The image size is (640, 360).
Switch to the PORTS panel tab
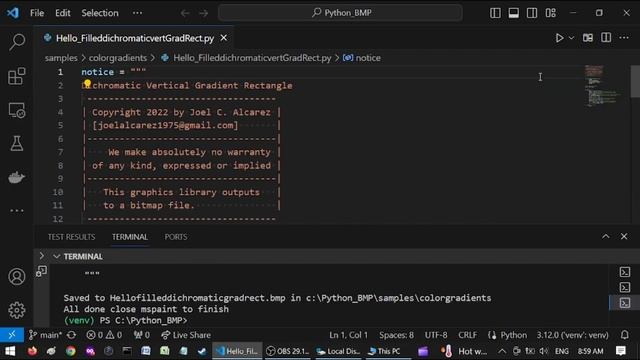(x=176, y=237)
